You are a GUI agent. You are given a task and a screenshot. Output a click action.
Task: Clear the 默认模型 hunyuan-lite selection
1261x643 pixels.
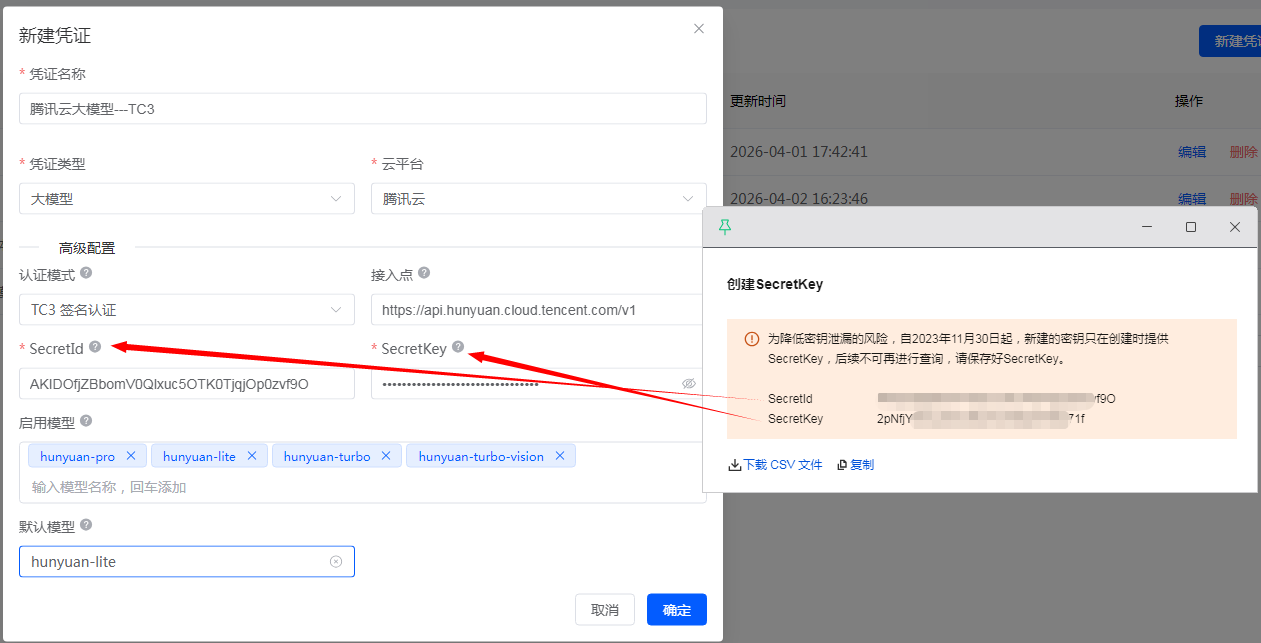336,562
